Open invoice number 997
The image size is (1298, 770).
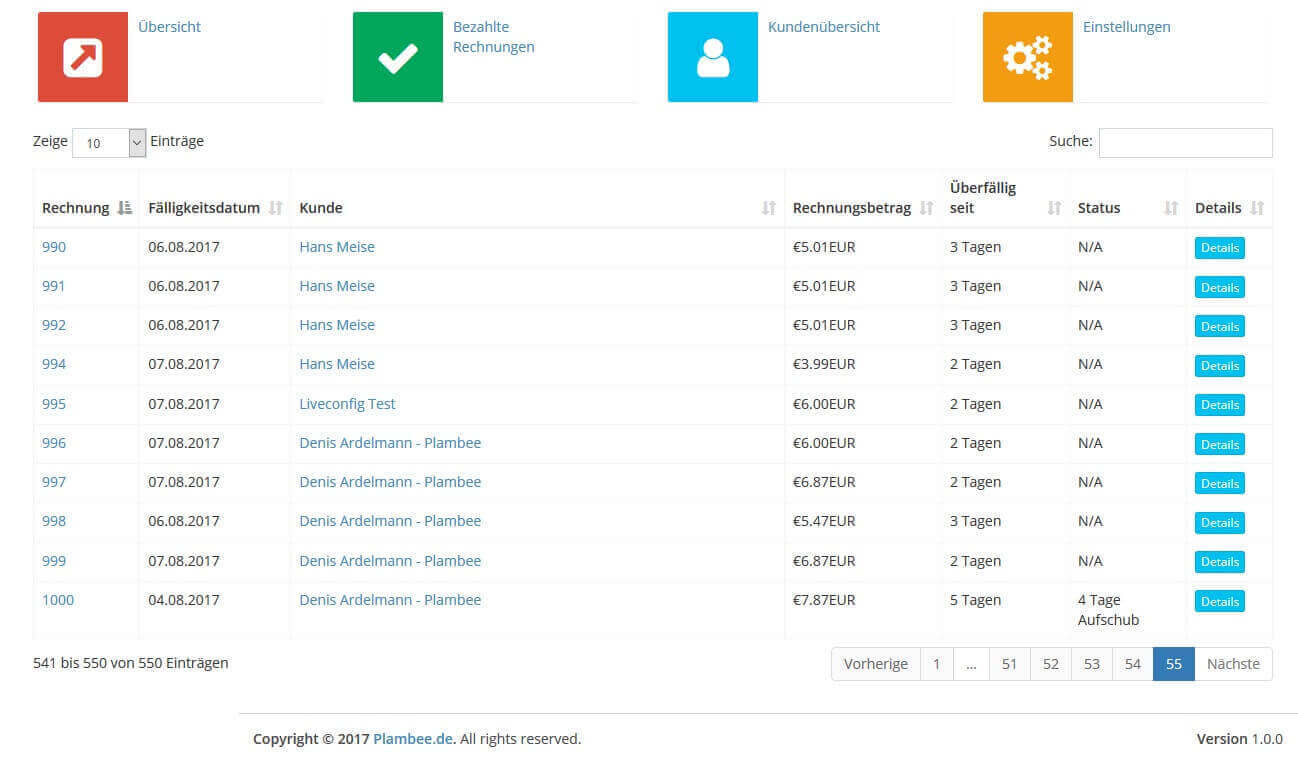[x=54, y=482]
